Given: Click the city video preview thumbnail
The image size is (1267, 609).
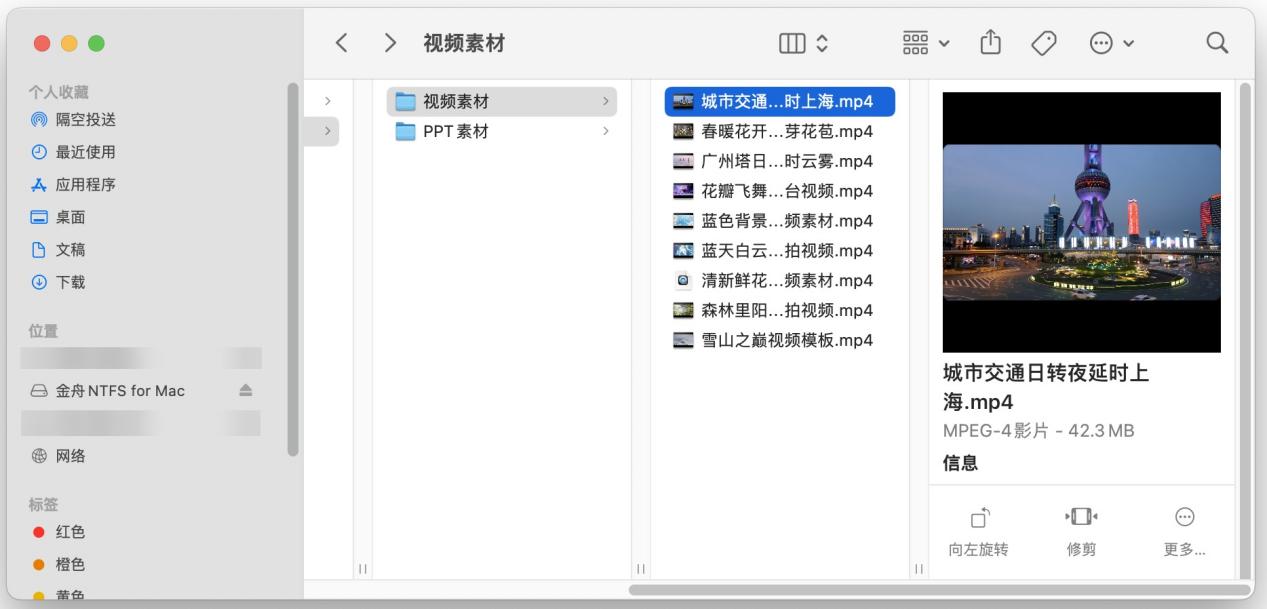Looking at the screenshot, I should (1081, 222).
